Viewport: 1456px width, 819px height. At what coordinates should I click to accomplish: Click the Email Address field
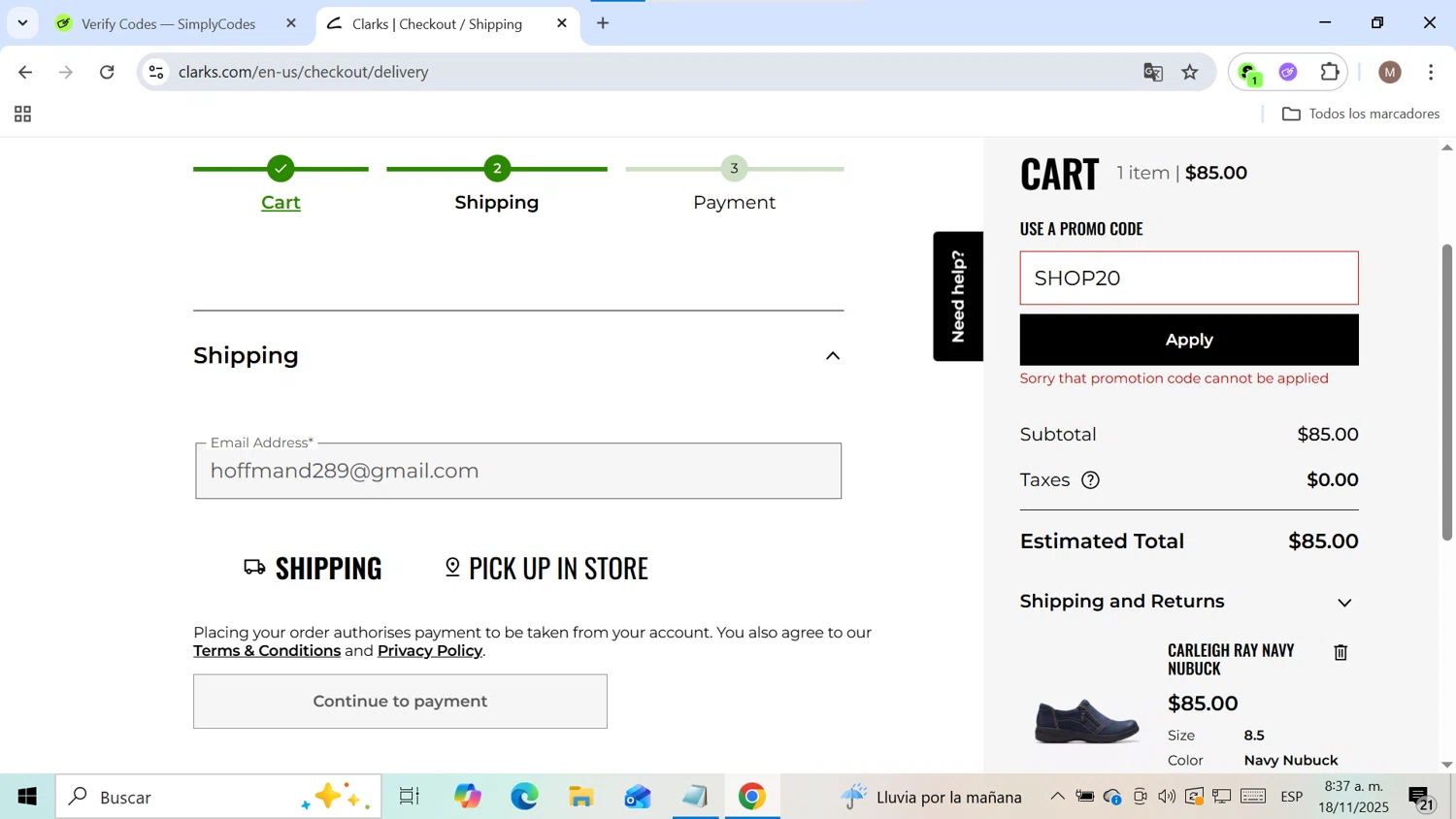click(x=518, y=472)
